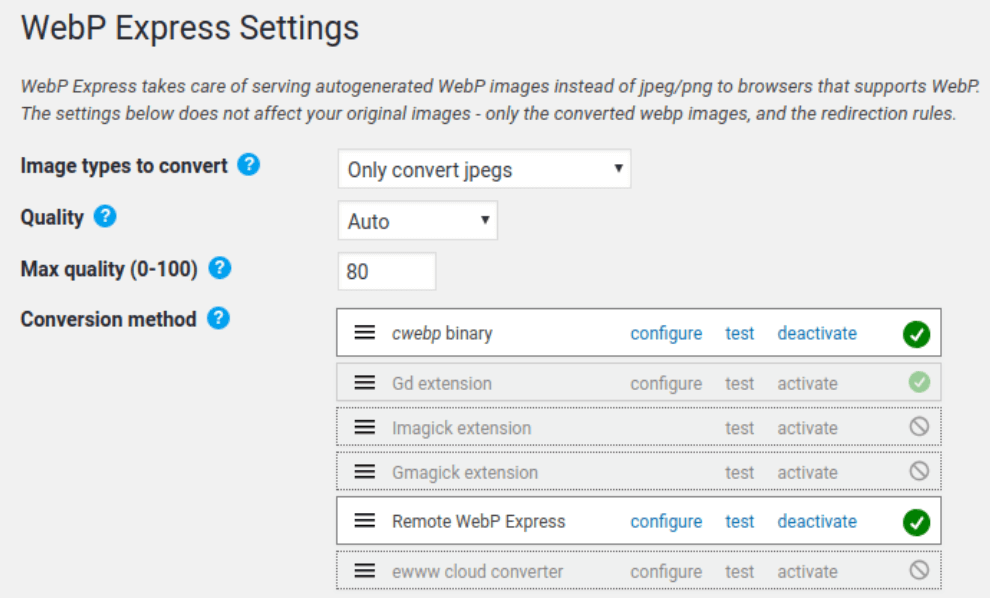Click help icon next to Image types to convert
990x598 pixels.
click(249, 165)
